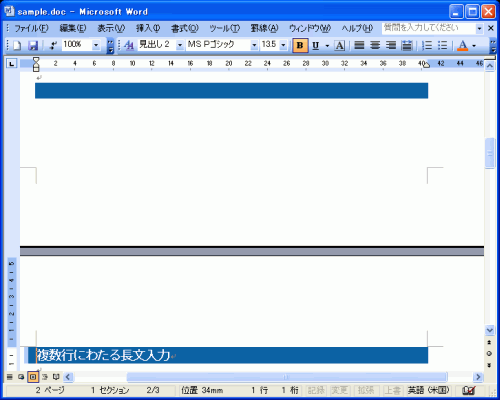Screen dimensions: 500x400
Task: Open the font color dropdown arrow
Action: pyautogui.click(x=474, y=46)
